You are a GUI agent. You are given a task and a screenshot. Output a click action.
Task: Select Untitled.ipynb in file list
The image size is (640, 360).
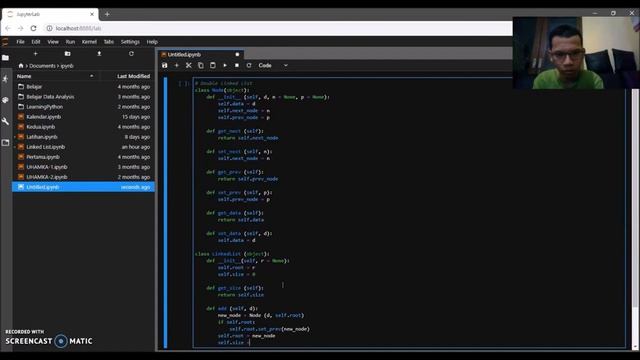pos(83,187)
